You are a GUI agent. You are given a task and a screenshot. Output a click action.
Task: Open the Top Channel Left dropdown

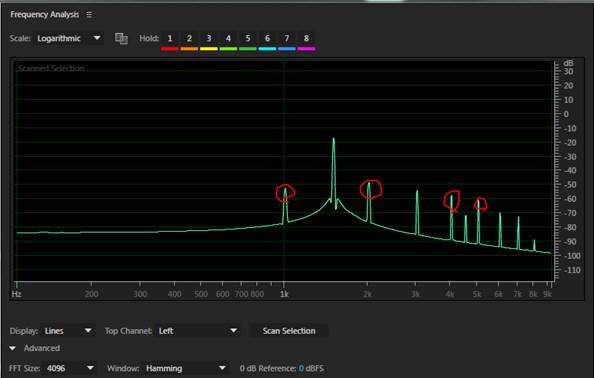coord(197,331)
